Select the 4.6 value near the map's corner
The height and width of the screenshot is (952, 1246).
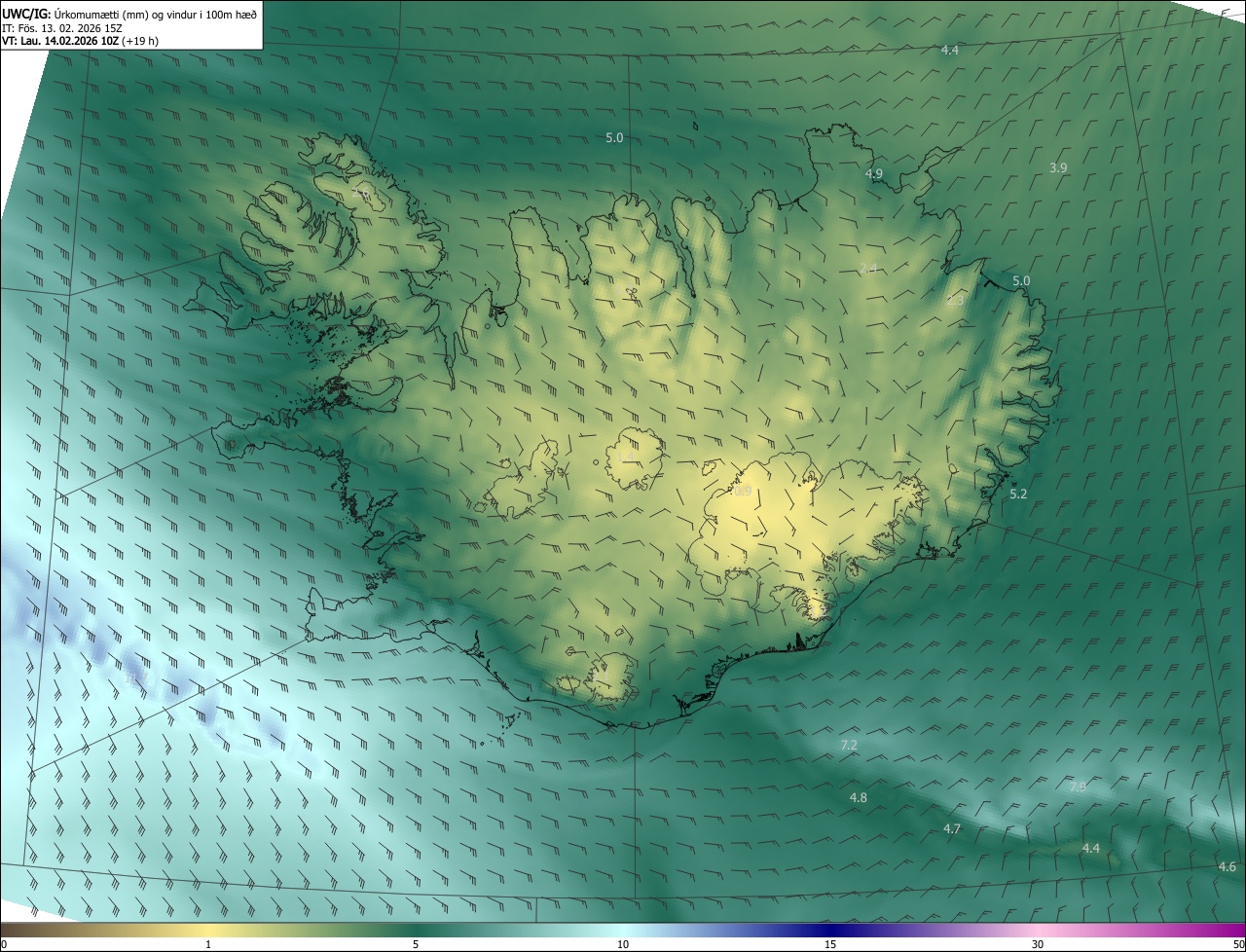(x=1228, y=866)
